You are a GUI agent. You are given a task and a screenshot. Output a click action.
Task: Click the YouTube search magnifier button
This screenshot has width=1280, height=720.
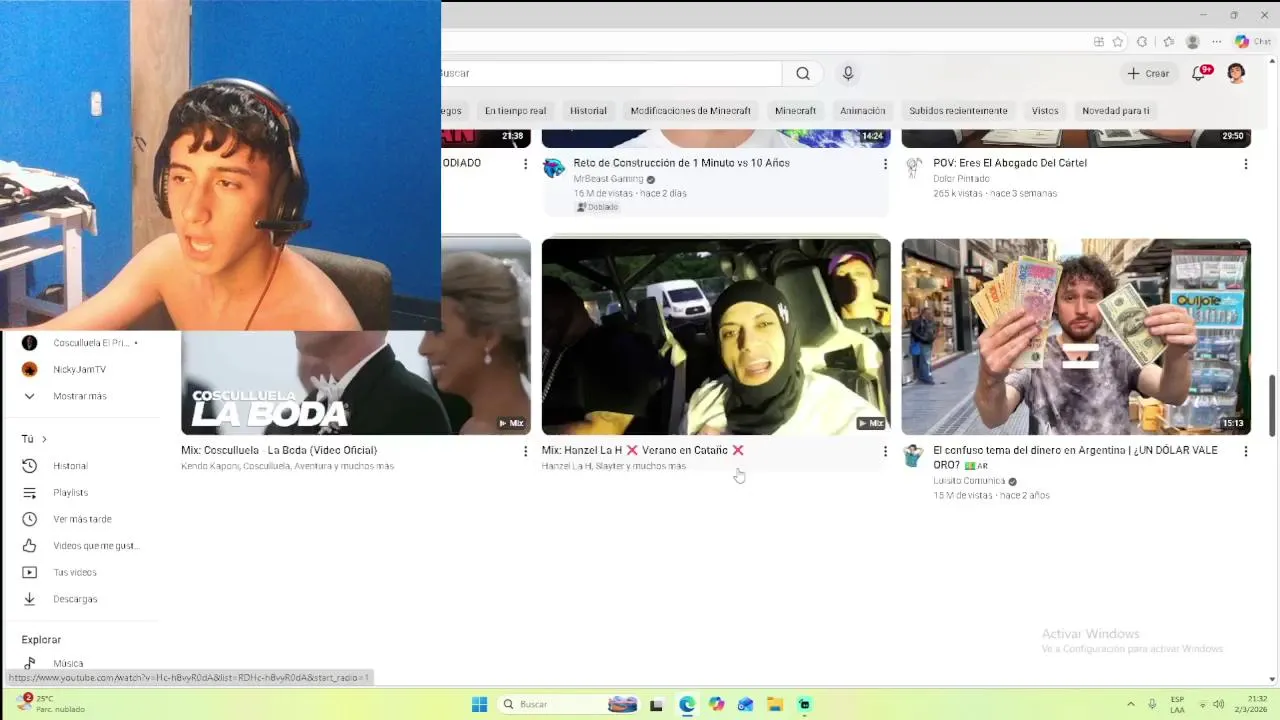point(803,73)
